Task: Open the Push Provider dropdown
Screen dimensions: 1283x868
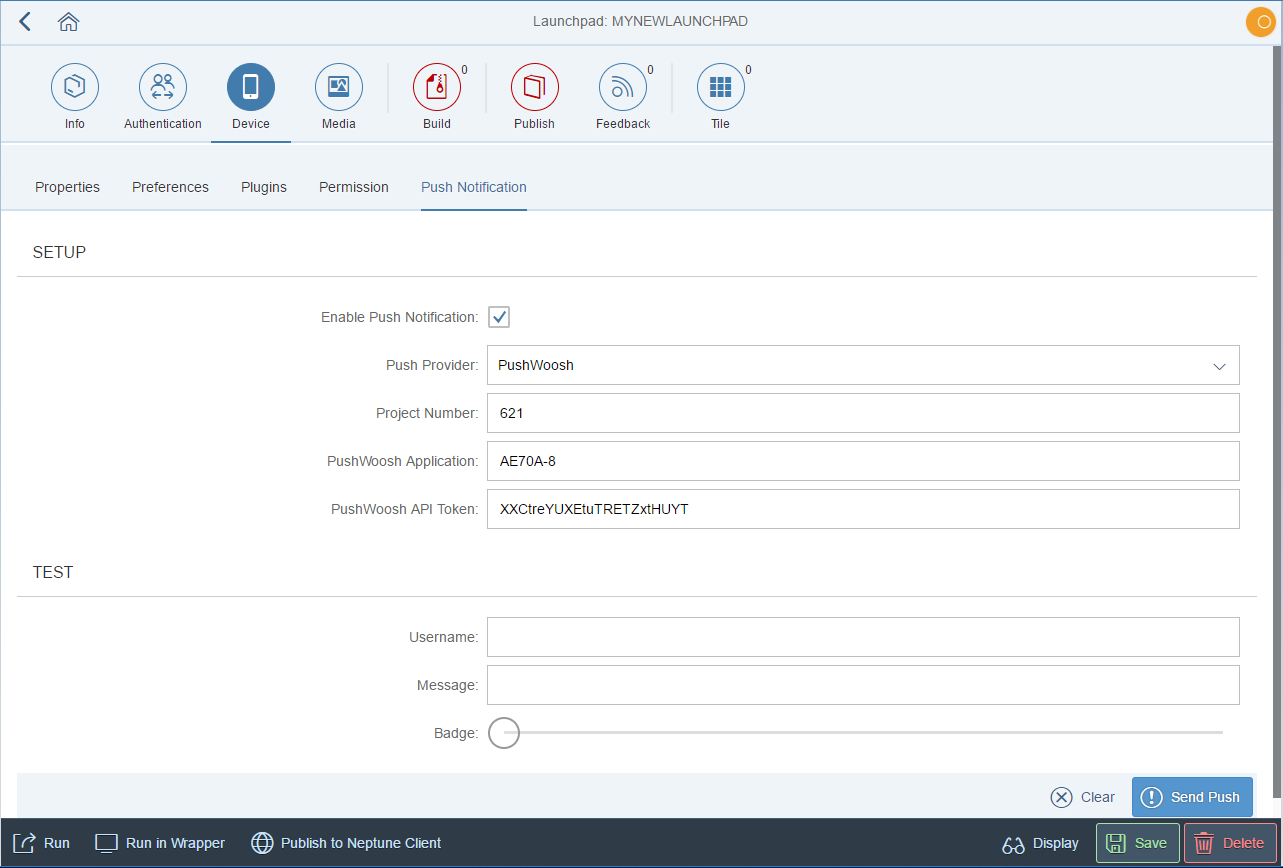Action: [863, 365]
